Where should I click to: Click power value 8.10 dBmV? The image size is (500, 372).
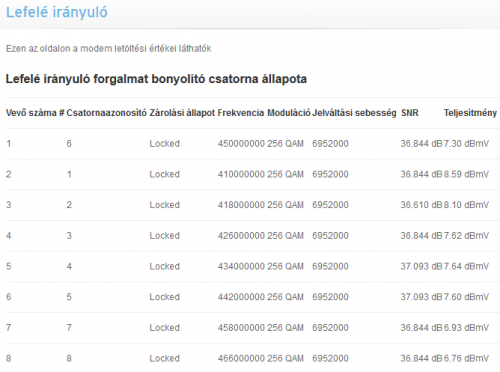coord(466,205)
